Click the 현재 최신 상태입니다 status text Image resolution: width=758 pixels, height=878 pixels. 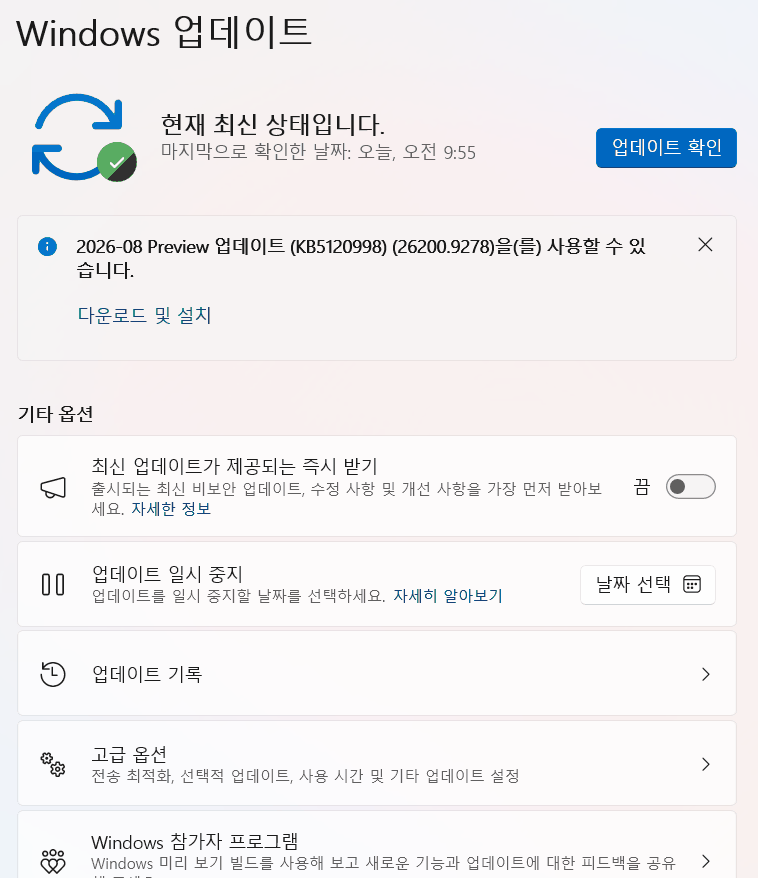pos(273,124)
